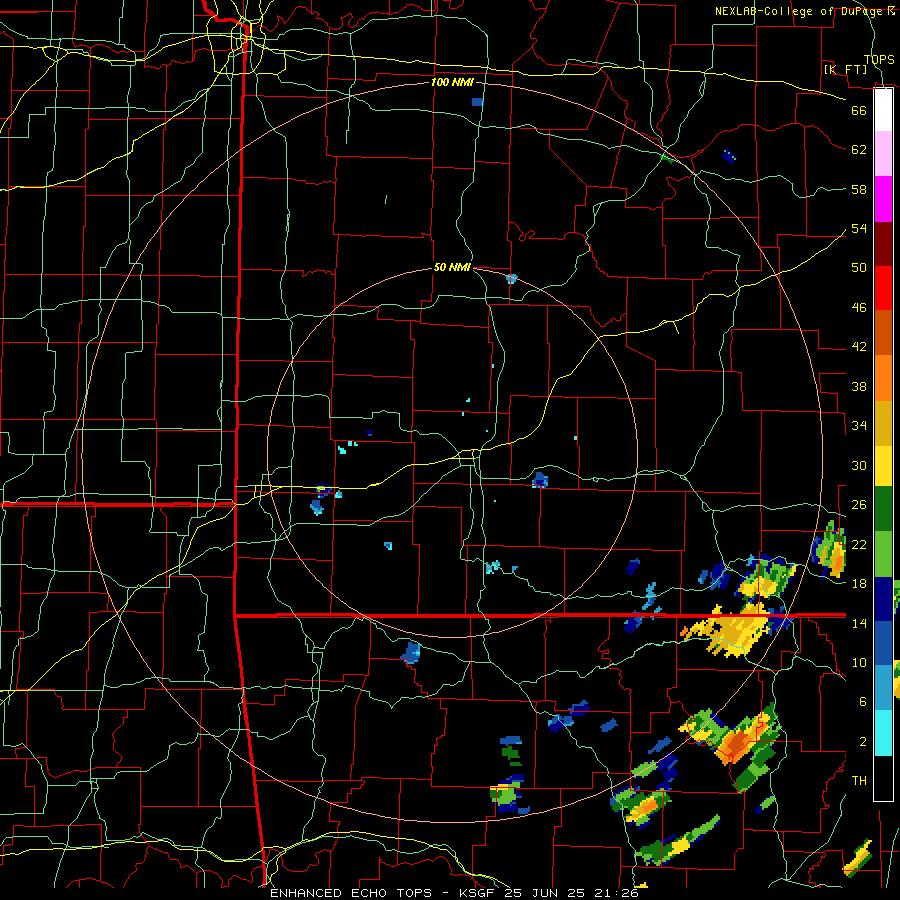Click the '30' scale label
900x900 pixels.
point(859,465)
